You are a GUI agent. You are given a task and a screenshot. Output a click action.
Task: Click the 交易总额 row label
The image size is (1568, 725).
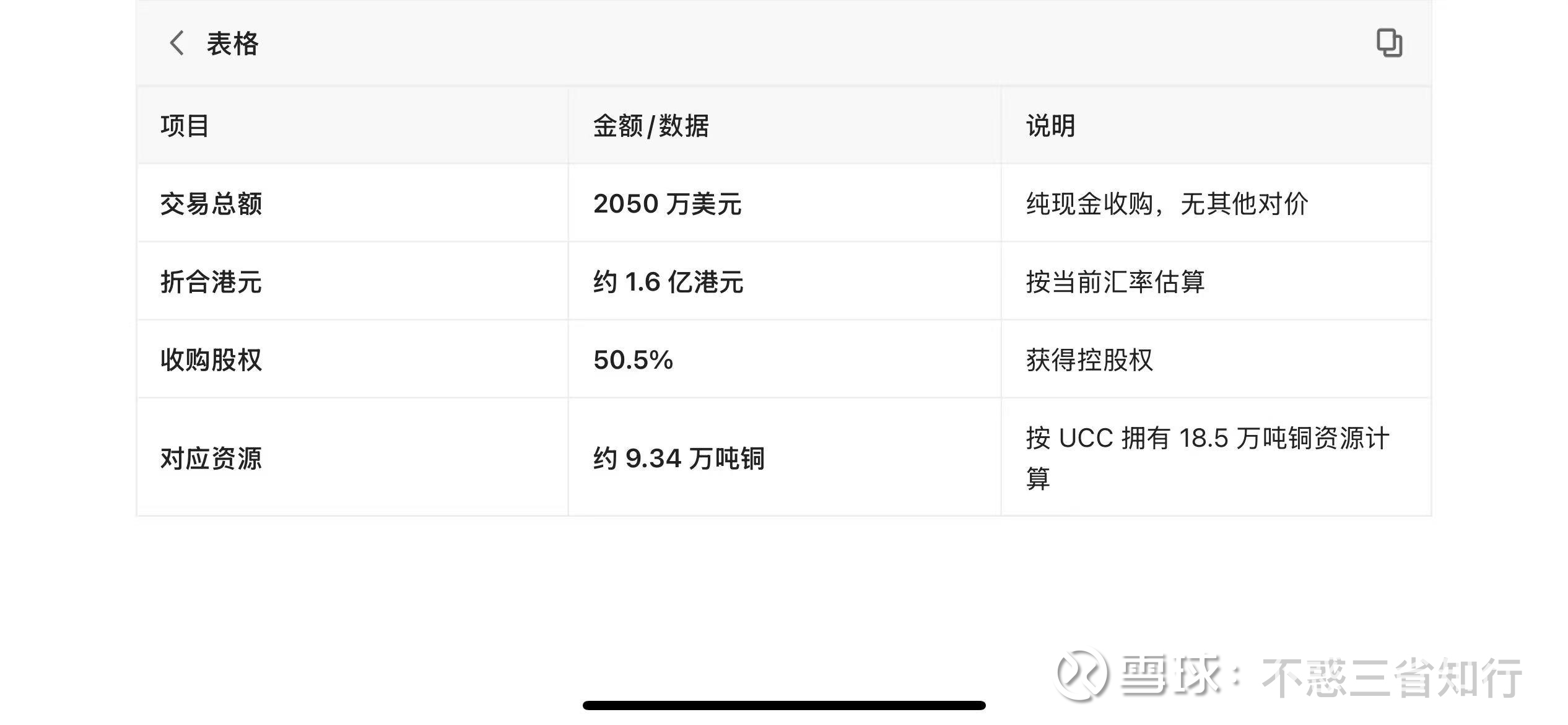[211, 204]
